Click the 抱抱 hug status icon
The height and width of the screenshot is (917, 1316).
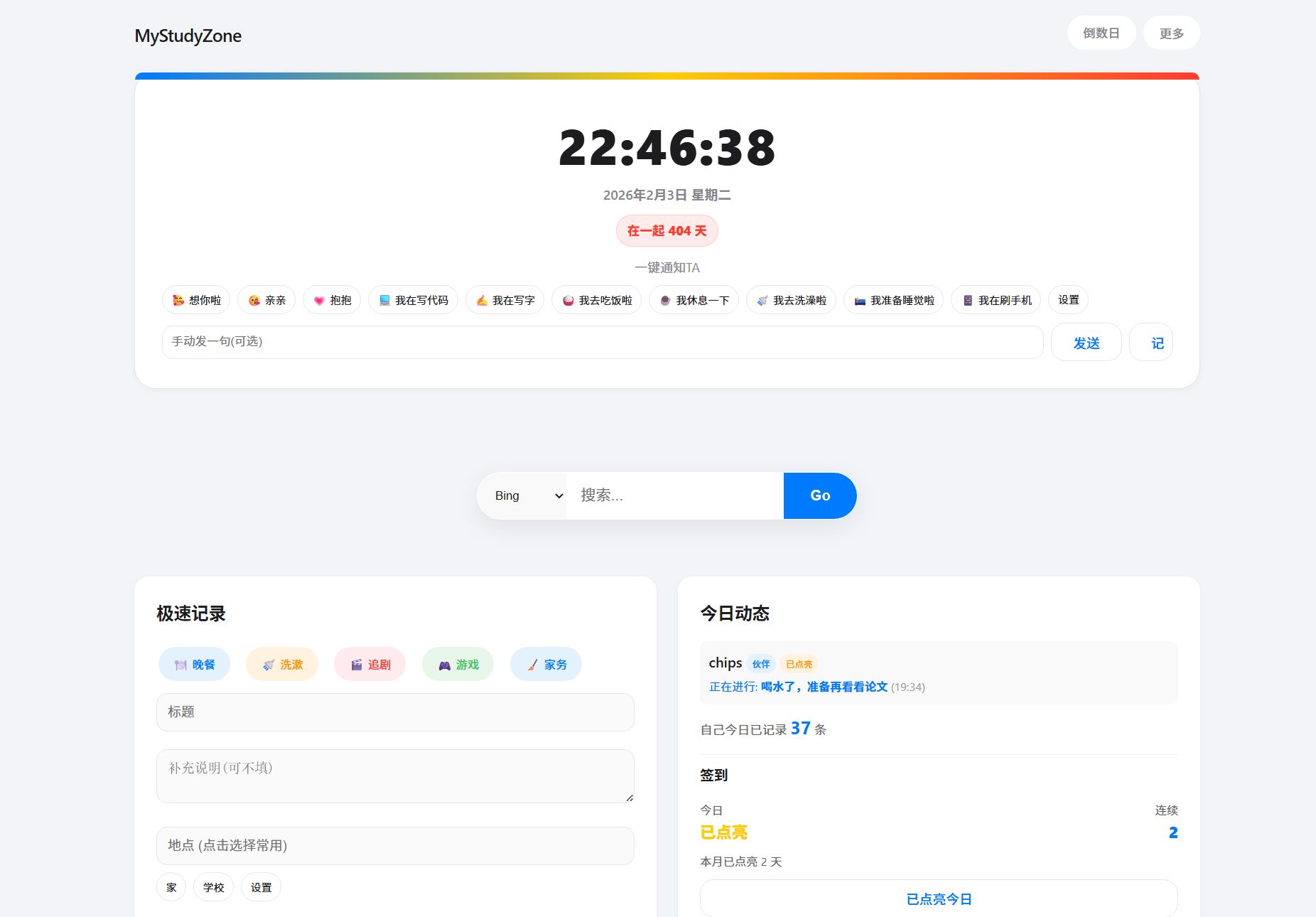332,300
